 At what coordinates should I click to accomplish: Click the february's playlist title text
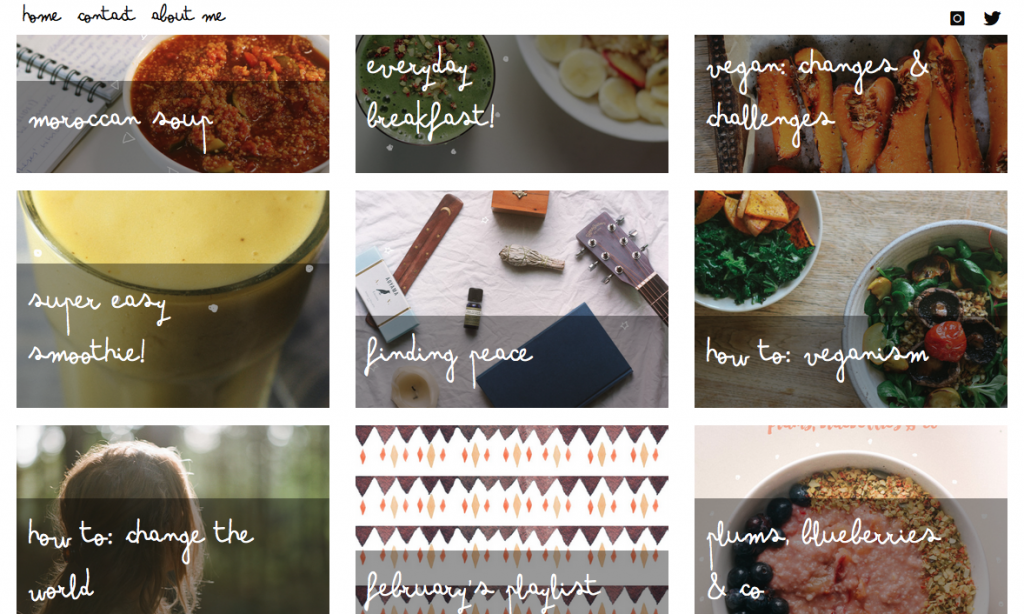click(482, 589)
